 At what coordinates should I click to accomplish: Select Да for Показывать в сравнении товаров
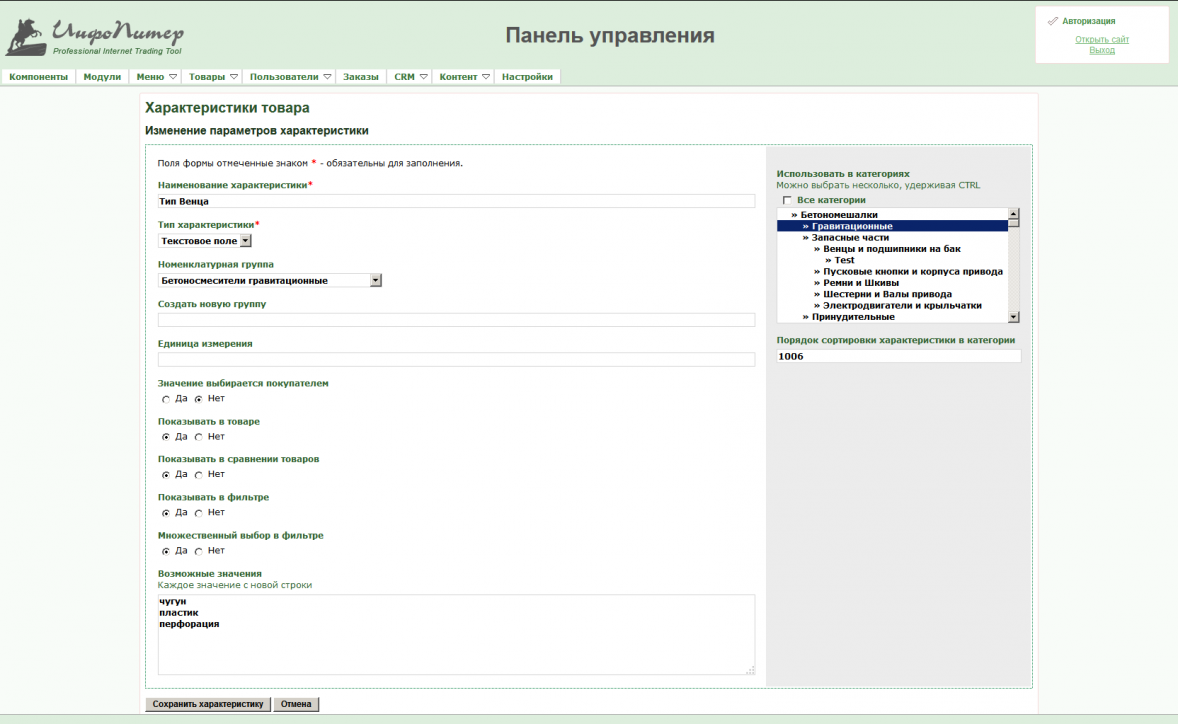[166, 475]
